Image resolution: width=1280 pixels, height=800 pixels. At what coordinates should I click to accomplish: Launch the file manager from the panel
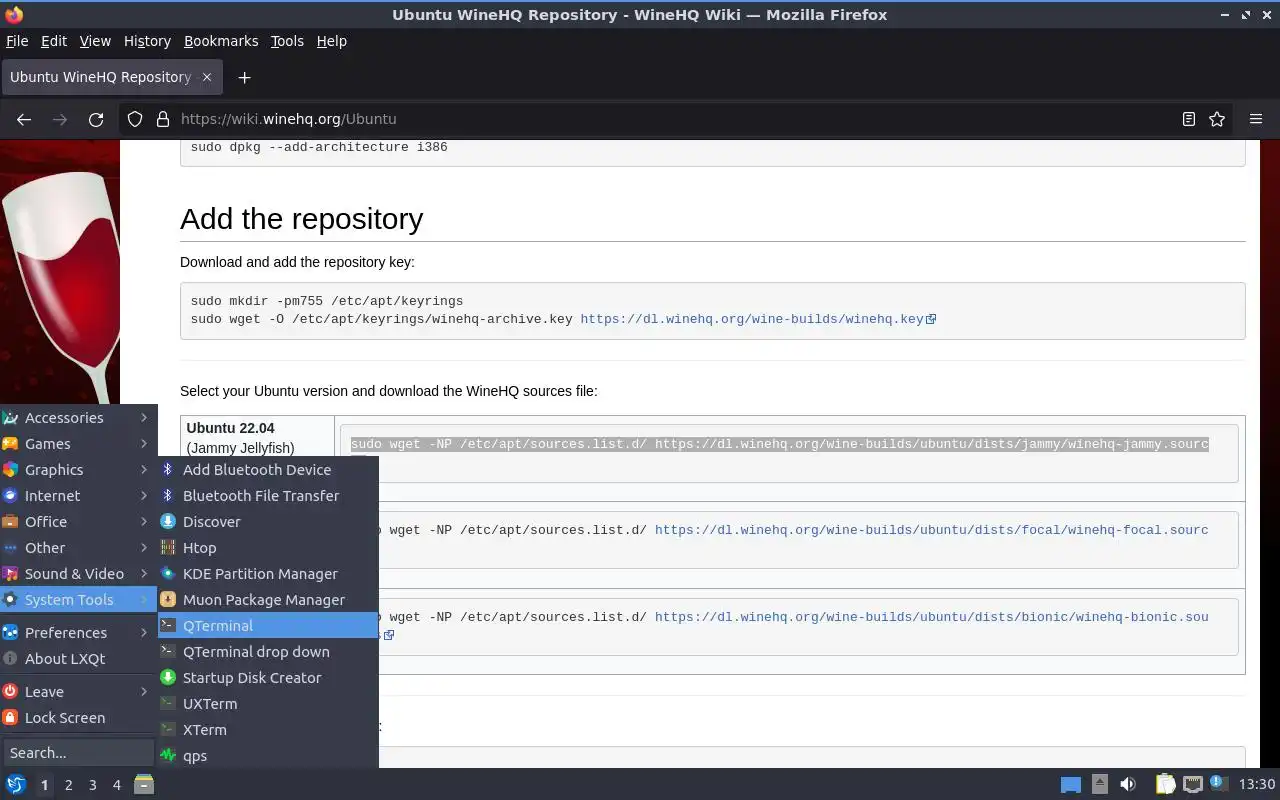144,784
